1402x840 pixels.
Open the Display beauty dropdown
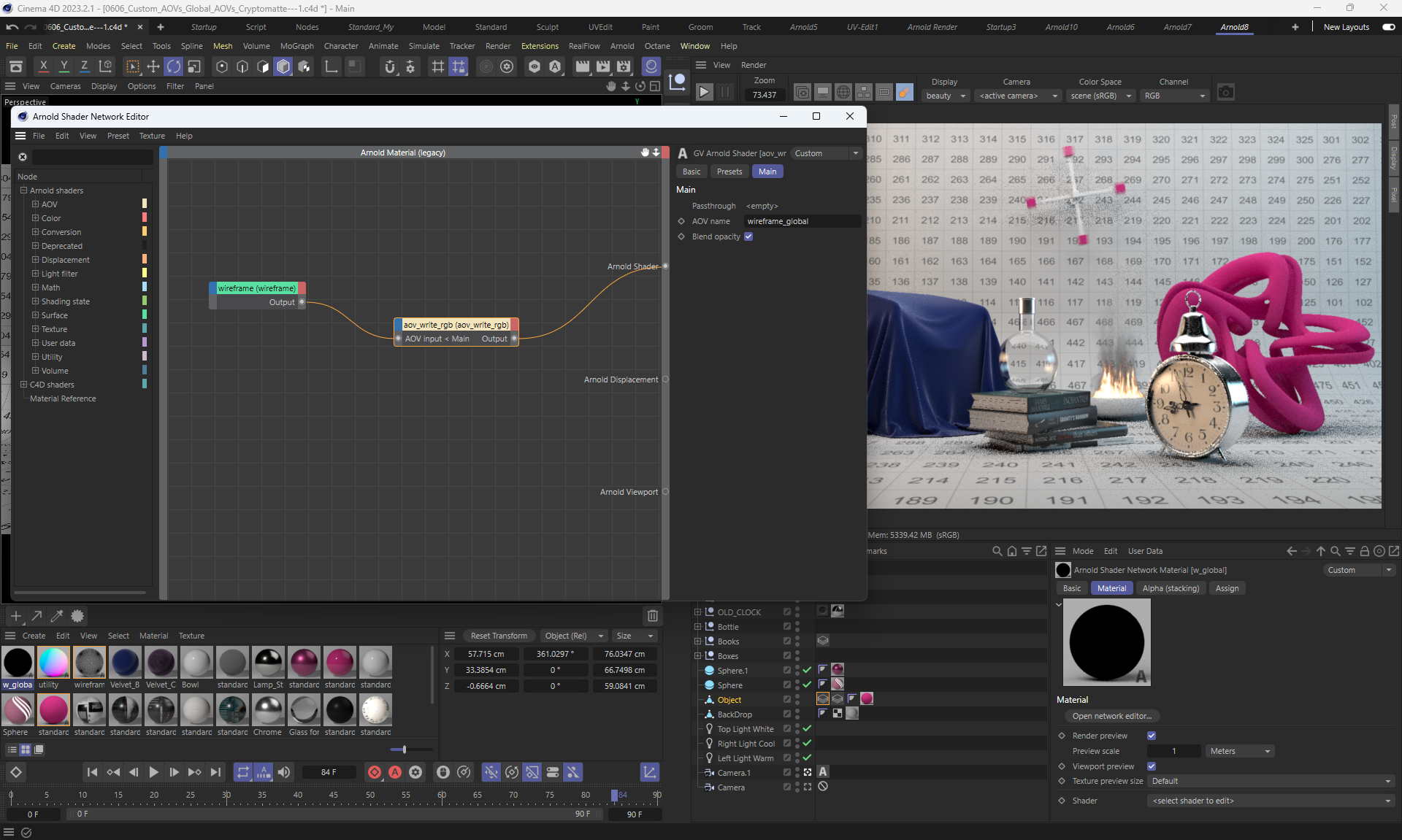(946, 96)
